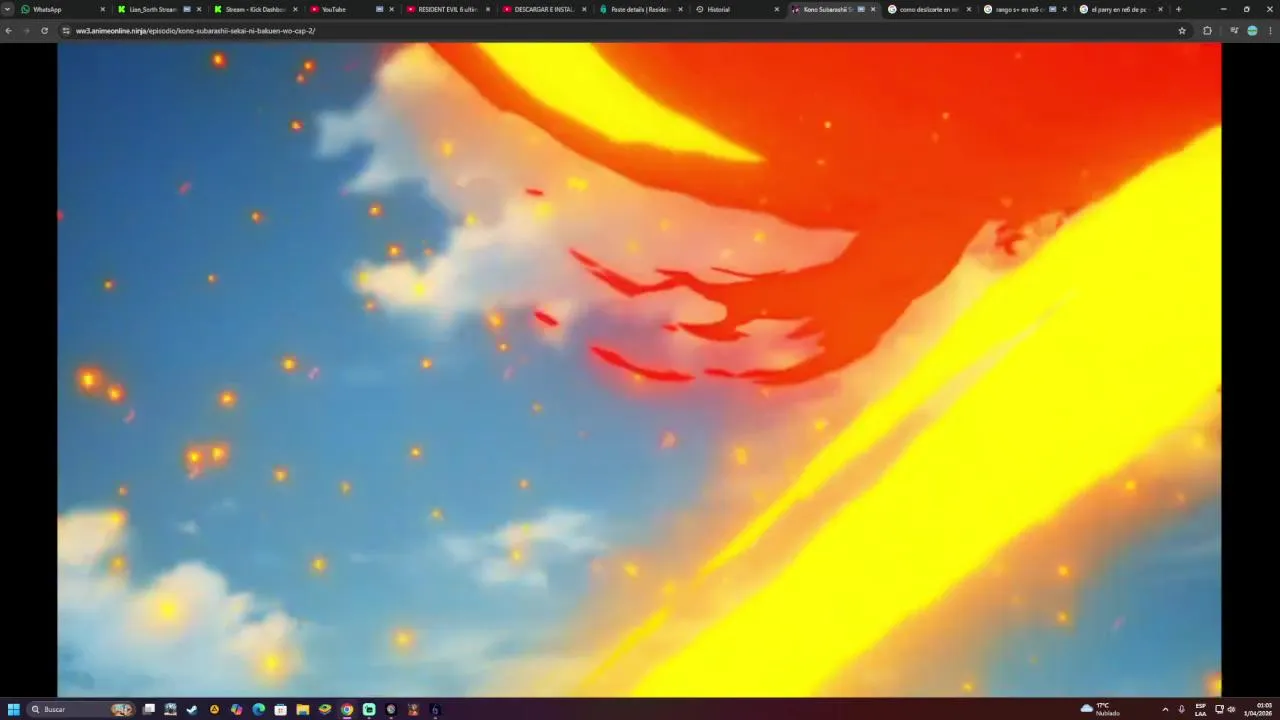Screen dimensions: 1280x720
Task: Change the ESP LAA keyboard language
Action: pyautogui.click(x=1201, y=709)
